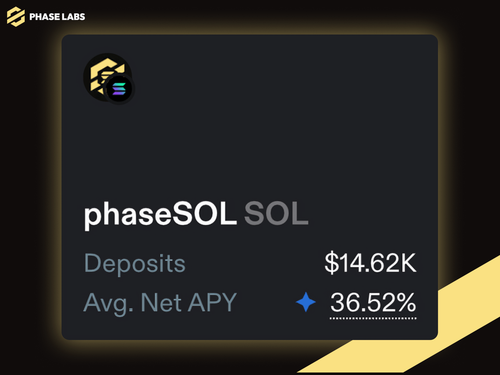Show details for the 36.52% APY value
This screenshot has width=500, height=375.
tap(373, 302)
